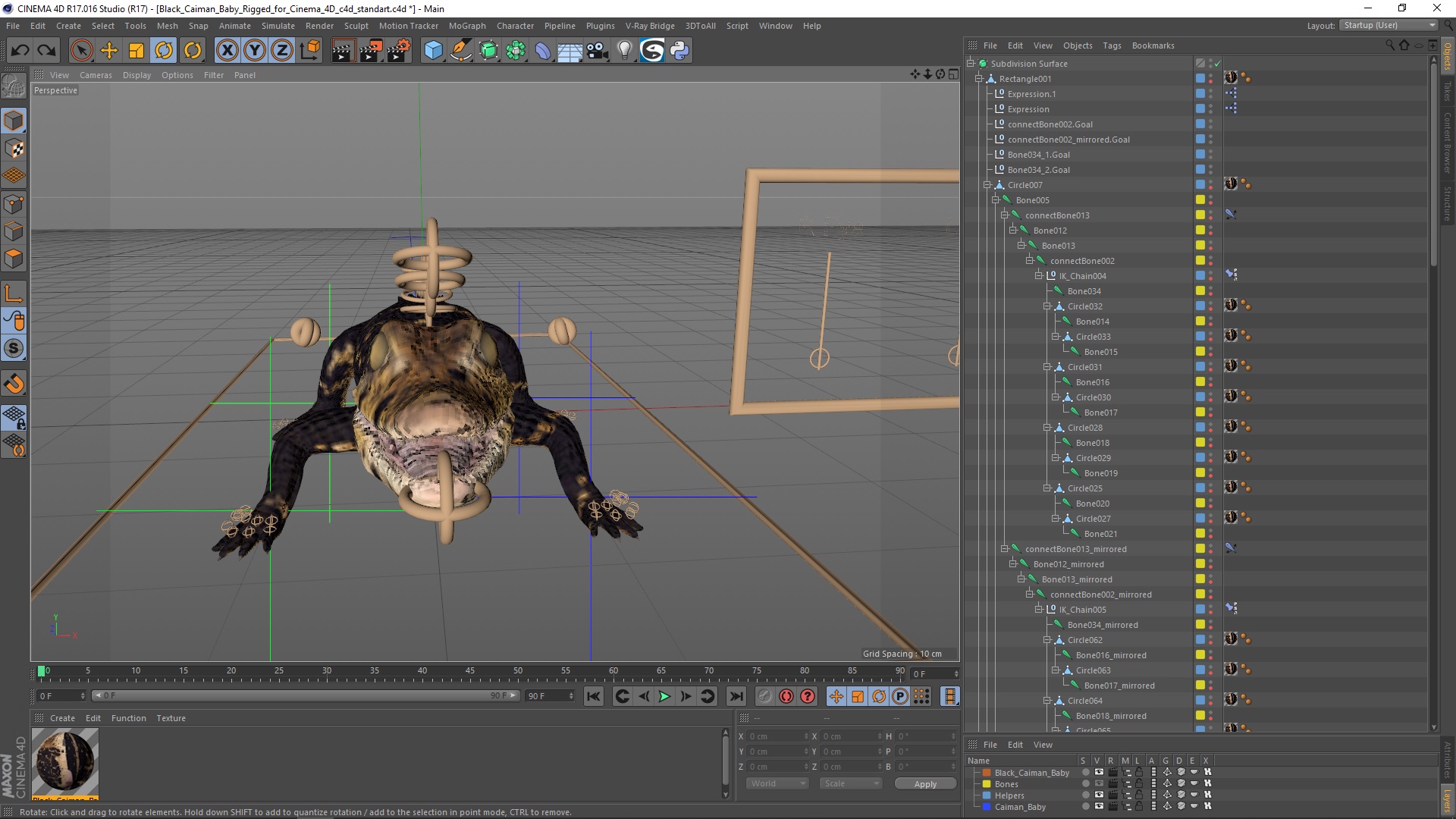Open the World coordinate dropdown
The width and height of the screenshot is (1456, 819).
tap(777, 783)
